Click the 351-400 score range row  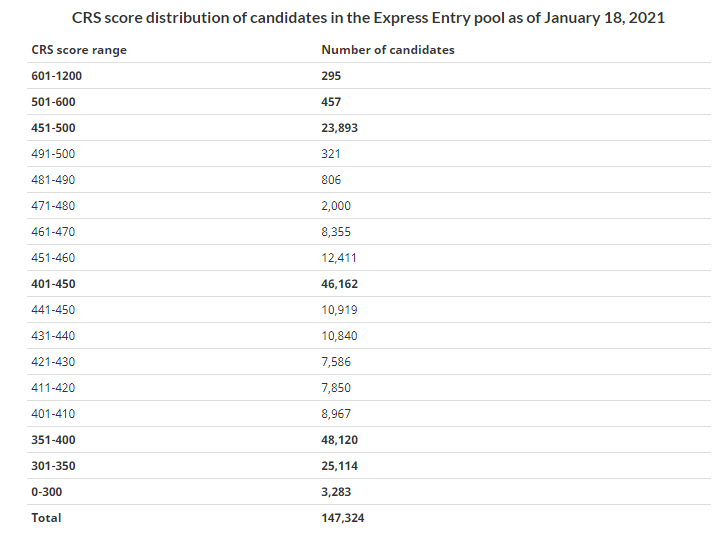point(369,440)
